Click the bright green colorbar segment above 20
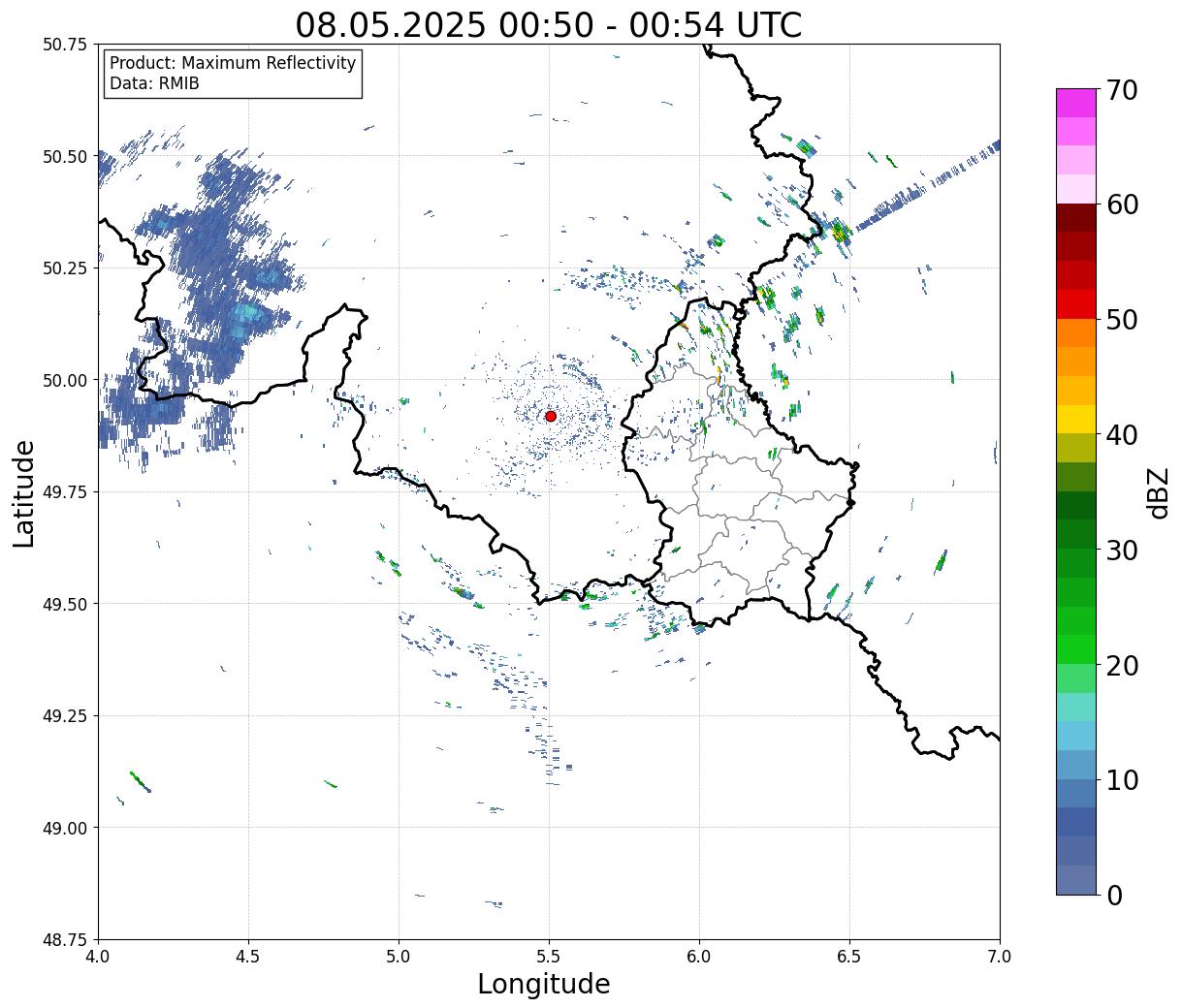This screenshot has width=1182, height=1008. [1076, 649]
